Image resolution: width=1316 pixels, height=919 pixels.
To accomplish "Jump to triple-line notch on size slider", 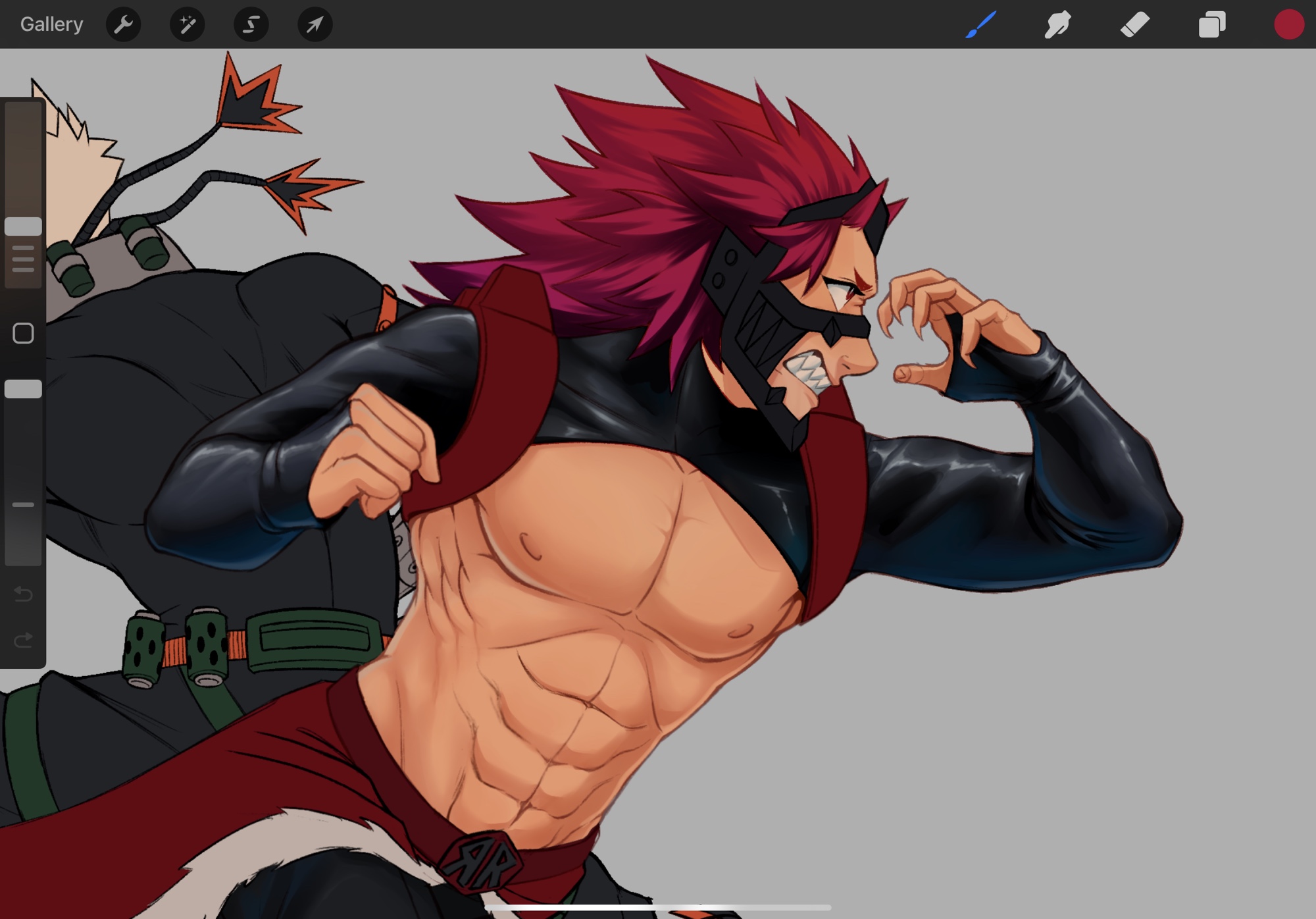I will pyautogui.click(x=23, y=259).
